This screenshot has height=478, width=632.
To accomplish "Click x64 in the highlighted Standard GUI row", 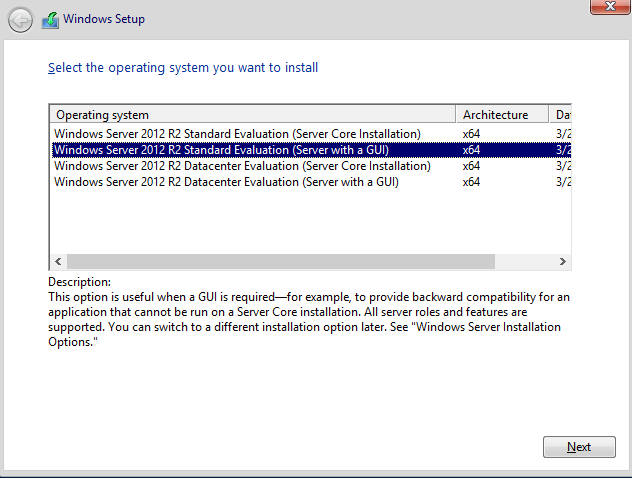I will click(x=471, y=150).
